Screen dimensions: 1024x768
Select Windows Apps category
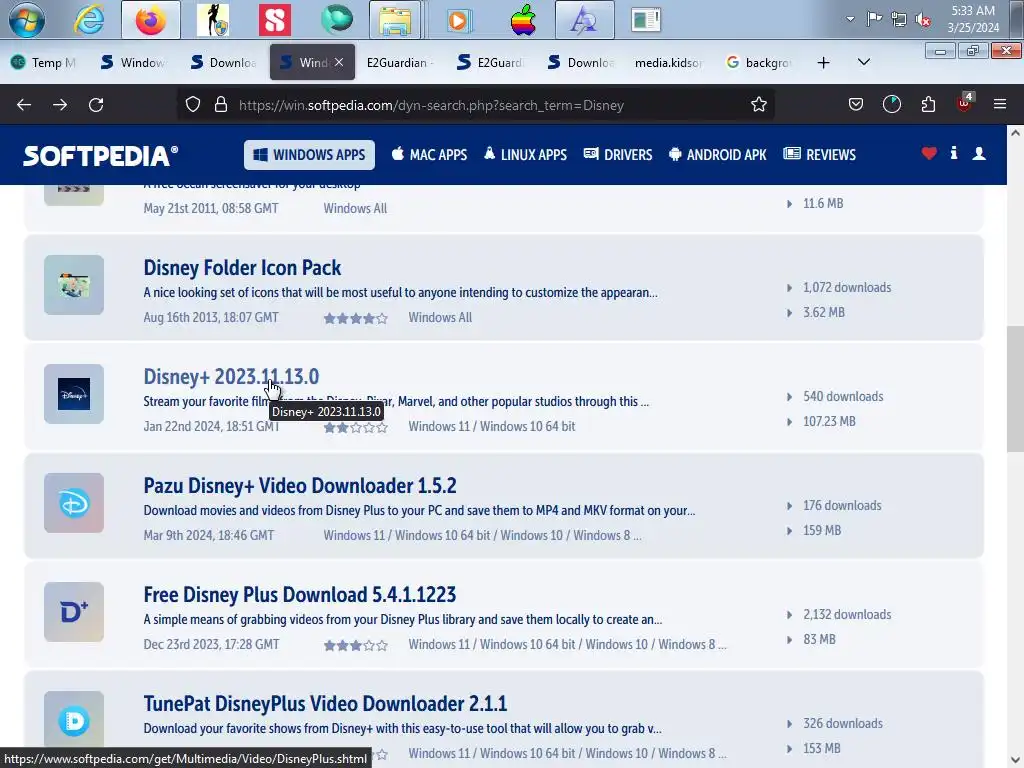tap(310, 155)
